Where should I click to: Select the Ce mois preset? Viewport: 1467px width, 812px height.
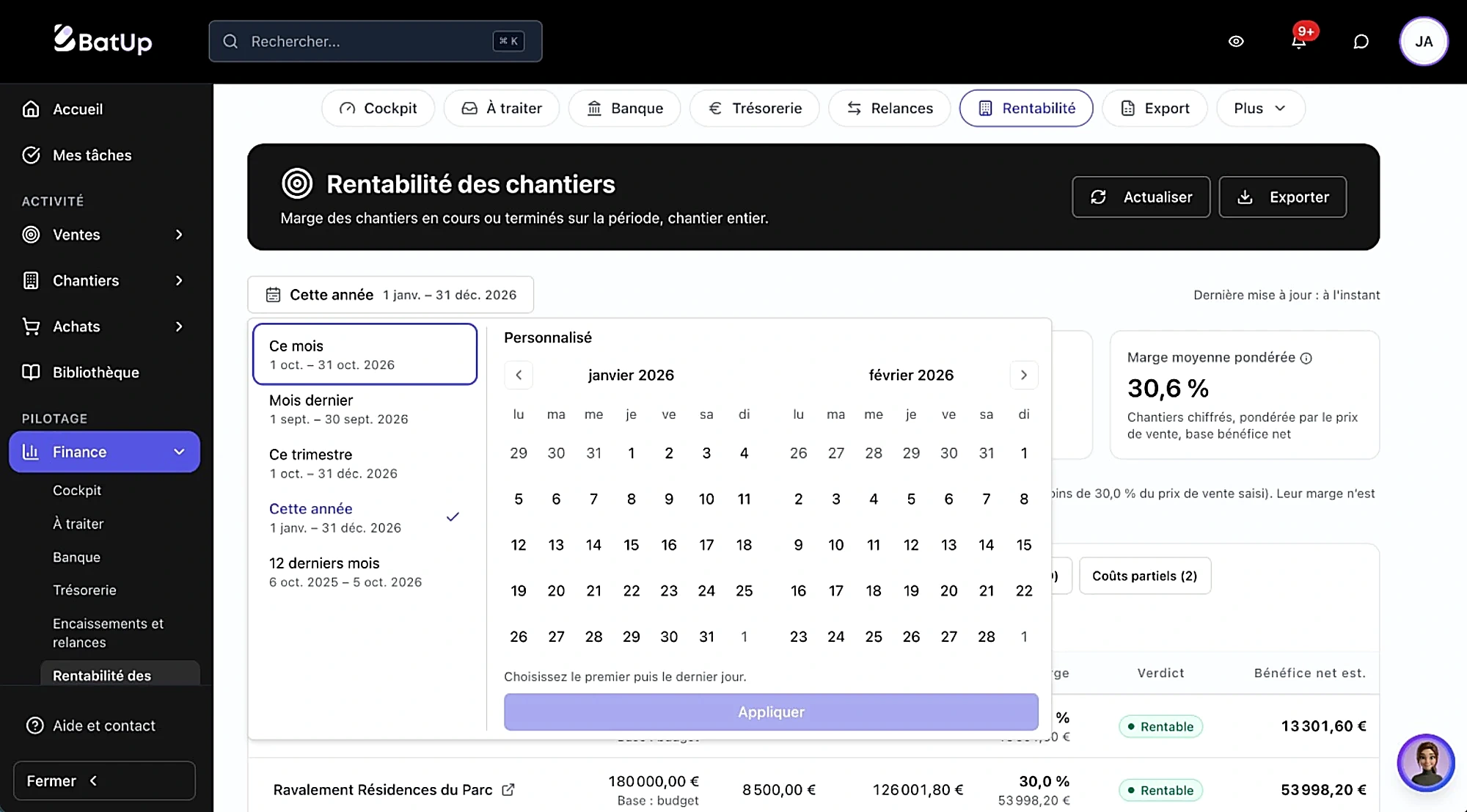point(365,354)
